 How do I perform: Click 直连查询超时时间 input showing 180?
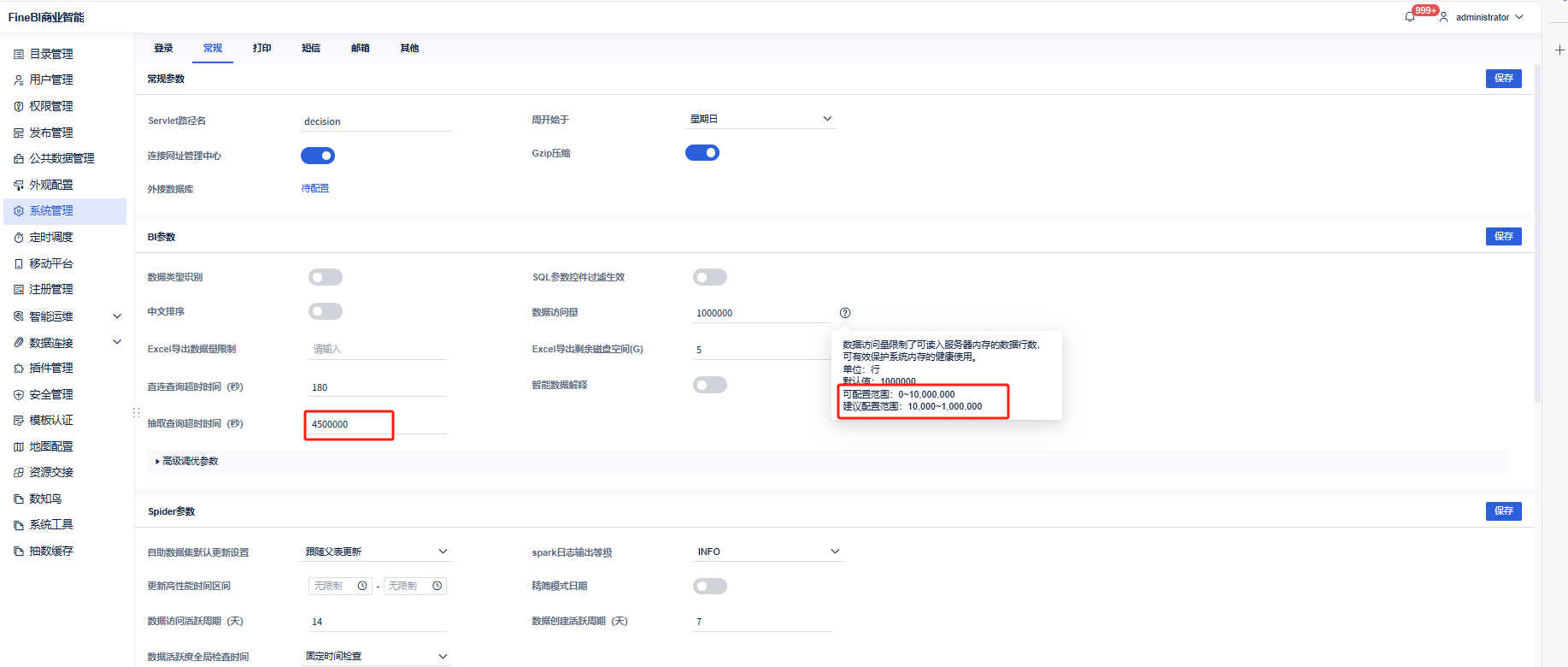[x=378, y=387]
